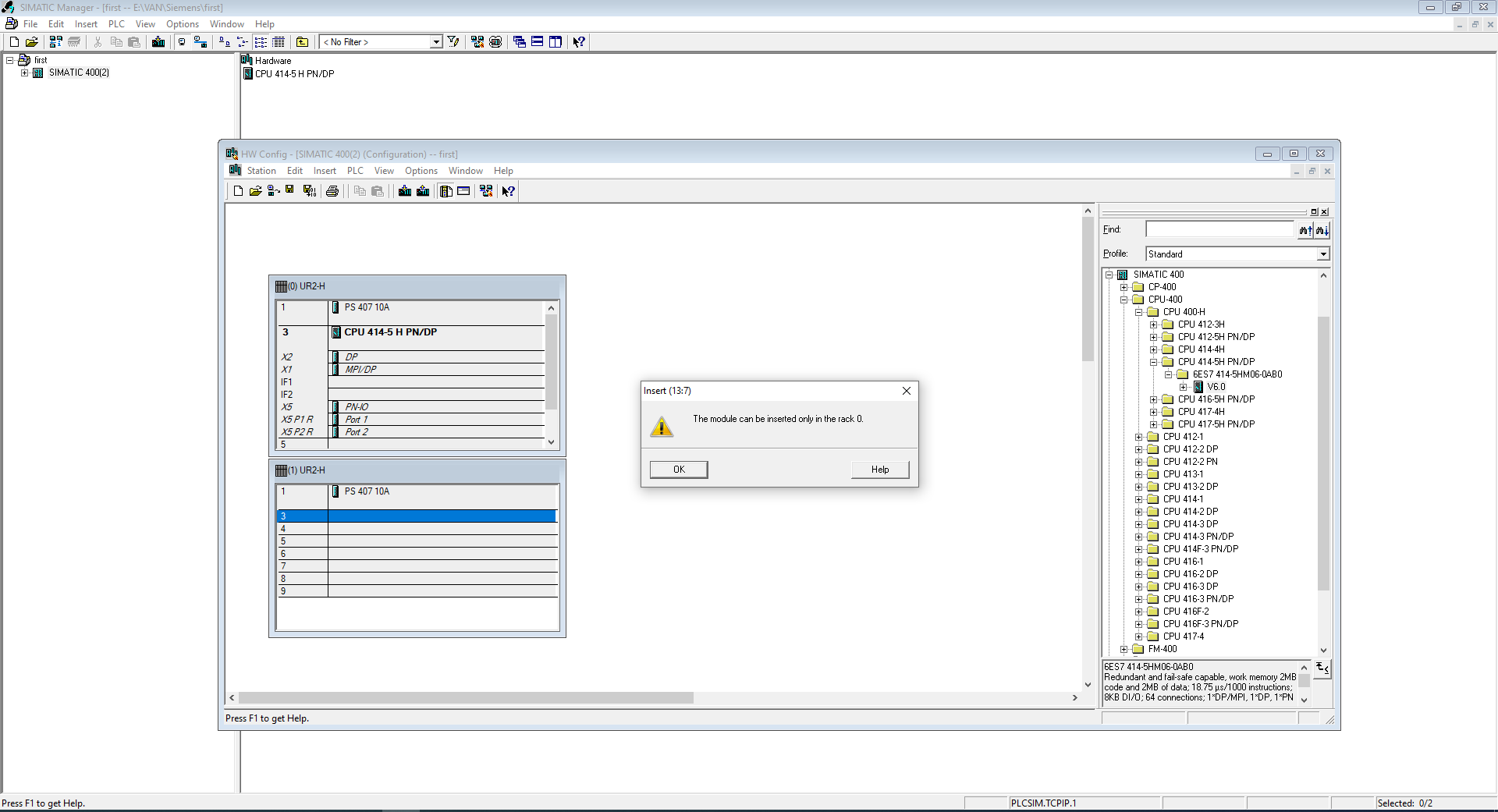1498x812 pixels.
Task: Click Upload to Programming Device icon in HW Config
Action: tap(423, 191)
